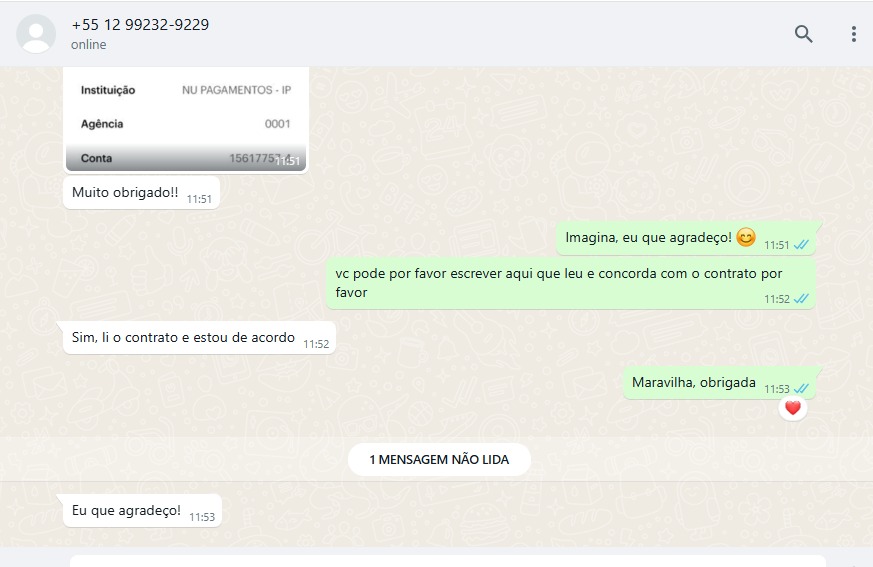
Task: Click the red heart reaction
Action: point(793,408)
